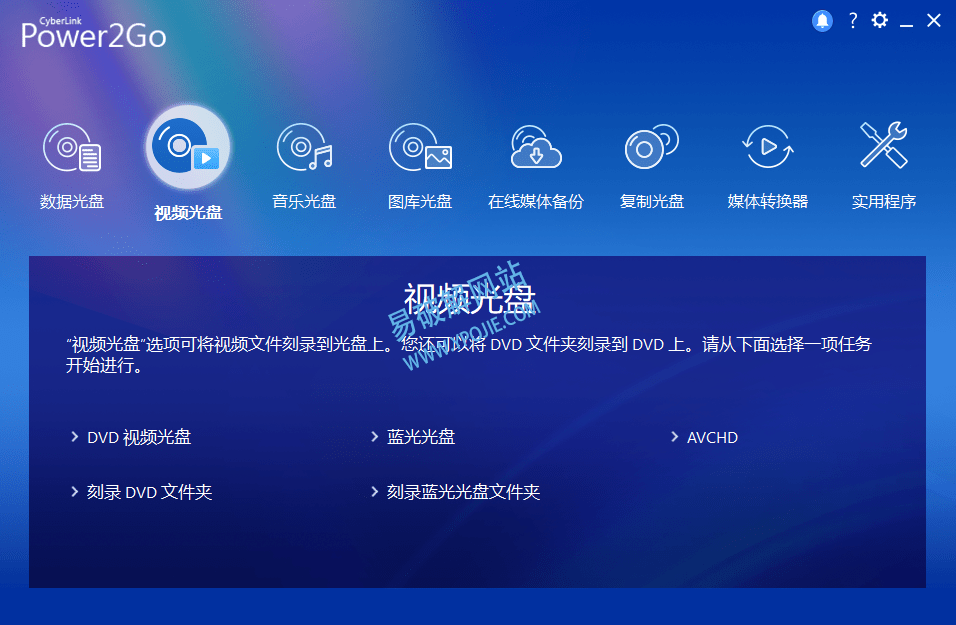Start the AVCHD task

coord(712,438)
